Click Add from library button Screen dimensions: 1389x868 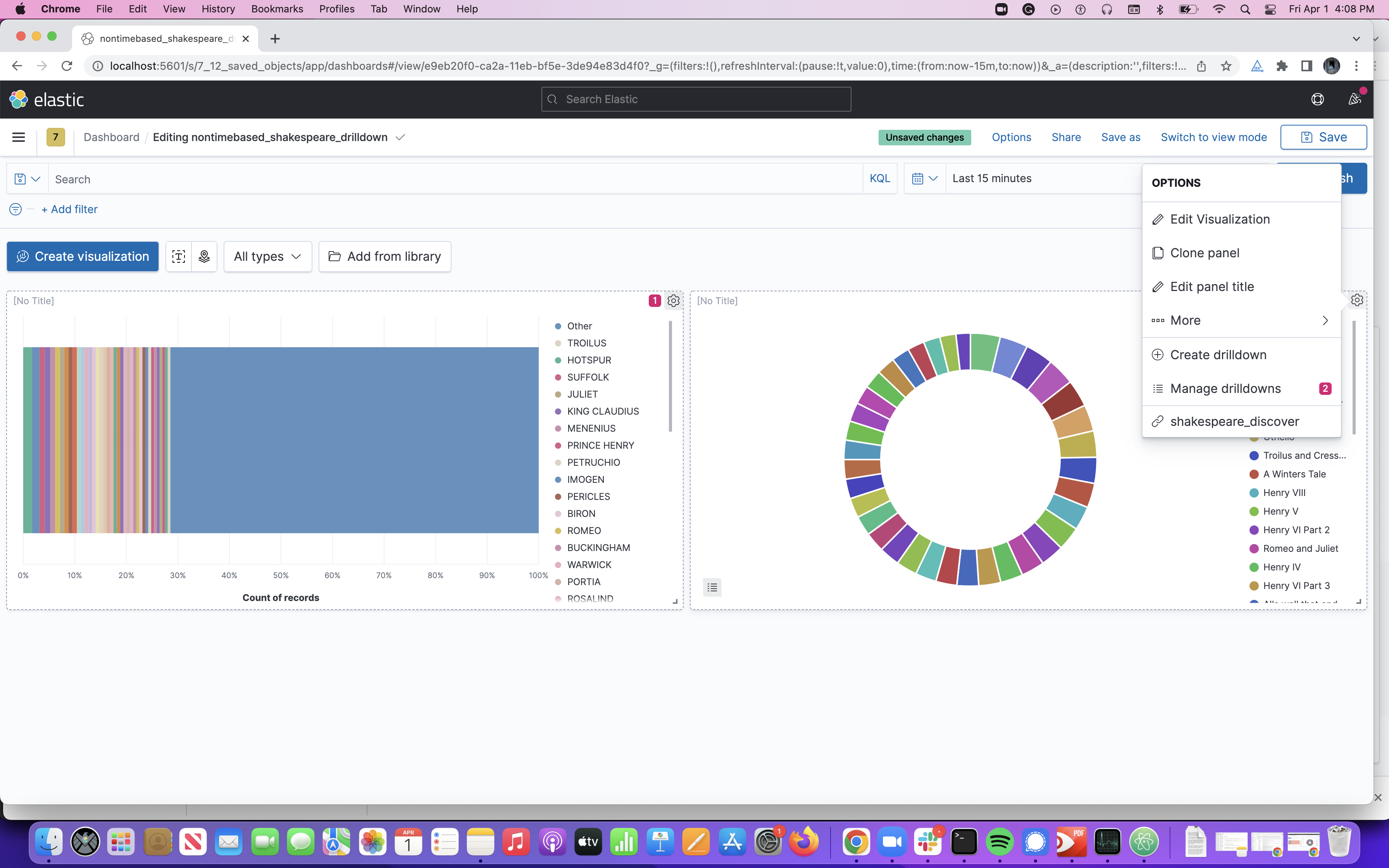click(x=384, y=257)
